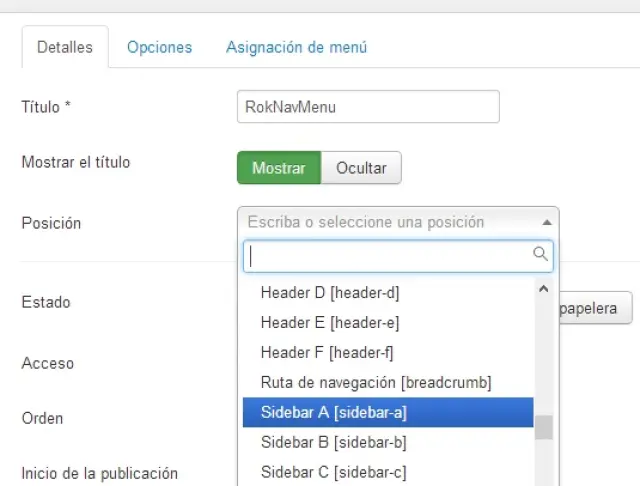Focus the position search box
This screenshot has height=486, width=640.
388,256
